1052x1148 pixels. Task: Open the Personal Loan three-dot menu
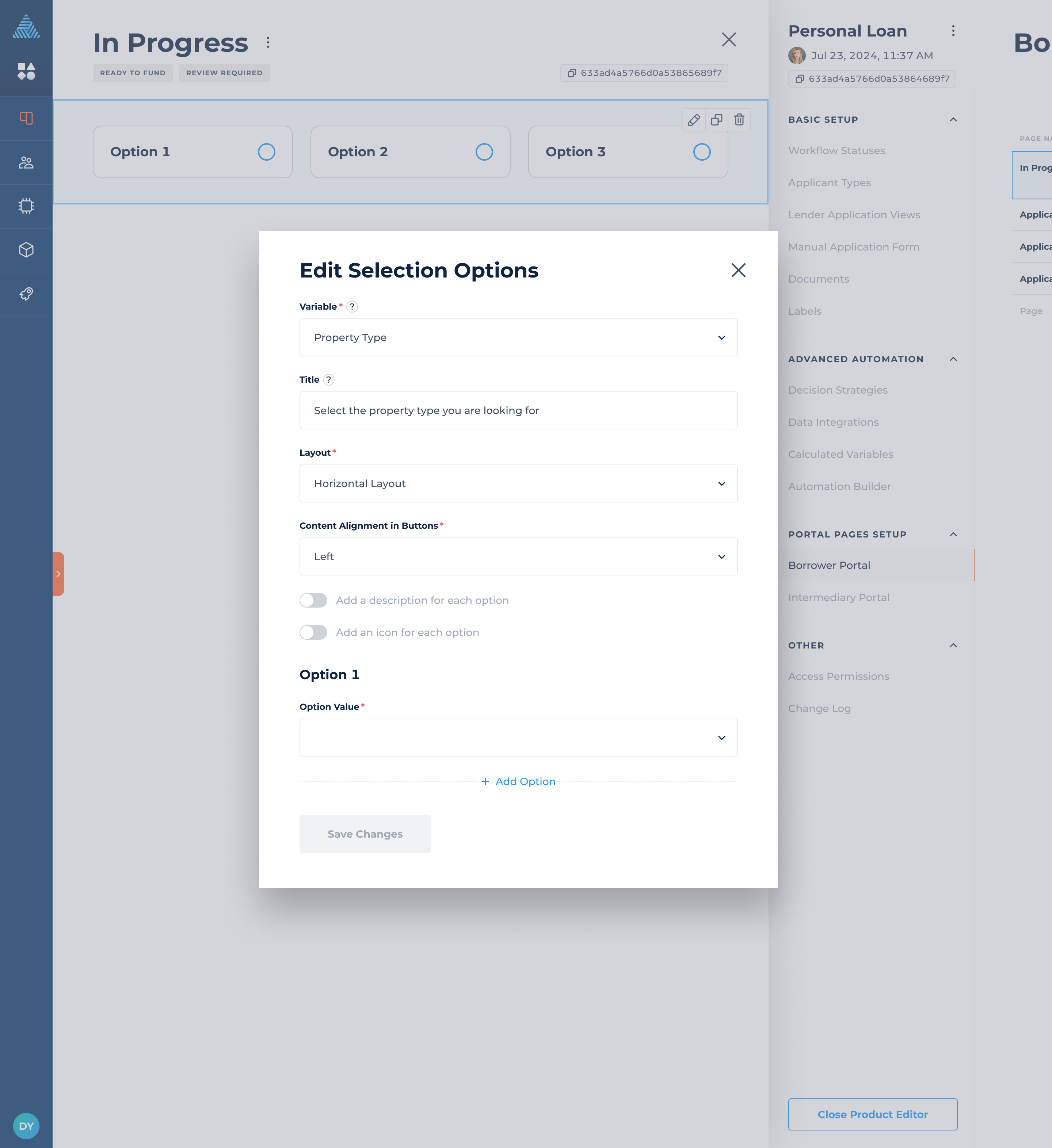tap(953, 31)
